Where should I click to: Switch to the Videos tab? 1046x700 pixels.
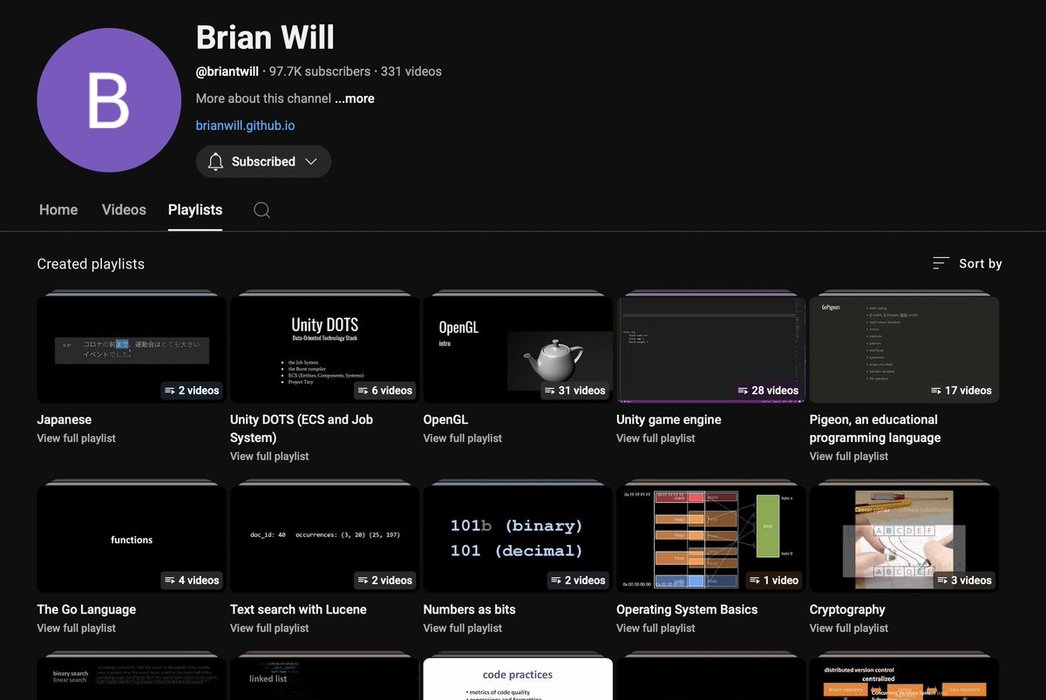tap(124, 210)
